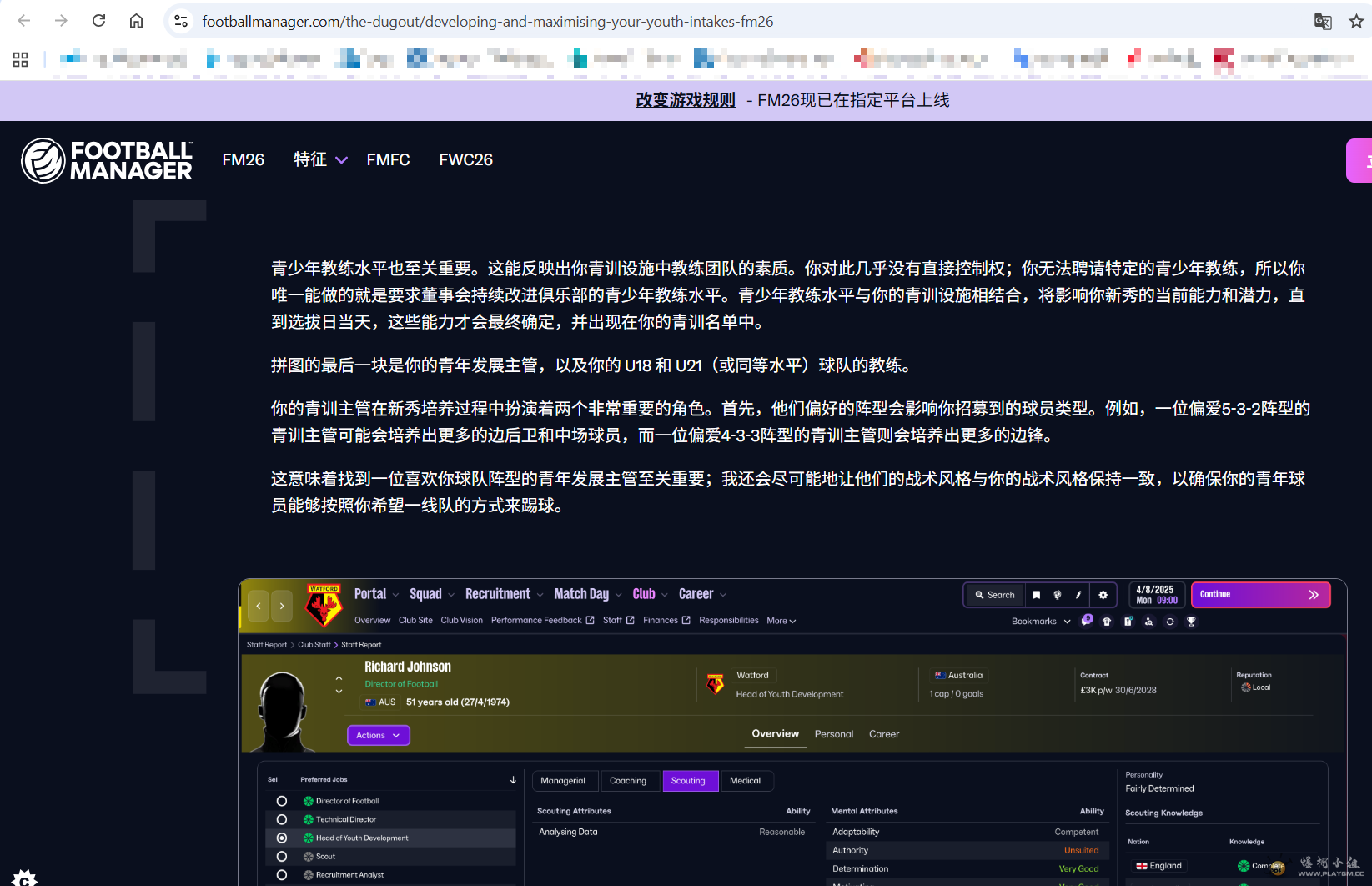Screen dimensions: 1372x886
Task: Open the Overview profile tab
Action: 775,734
